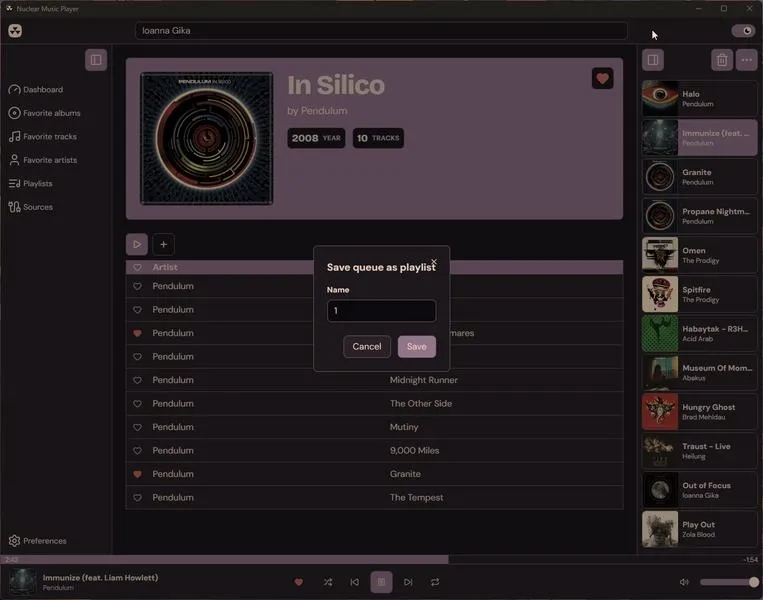Close the Save queue as playlist dialog
The image size is (763, 600).
[x=434, y=262]
